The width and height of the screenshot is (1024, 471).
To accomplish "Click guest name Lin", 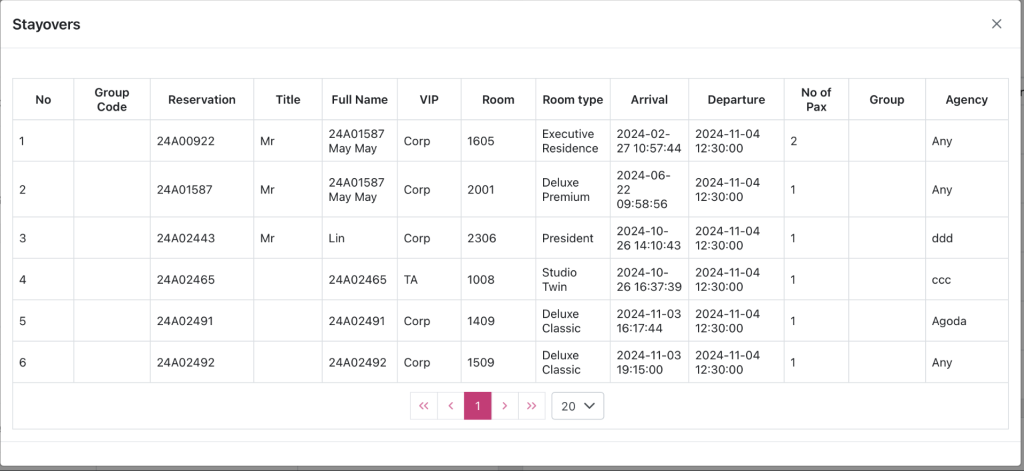I will coord(337,238).
